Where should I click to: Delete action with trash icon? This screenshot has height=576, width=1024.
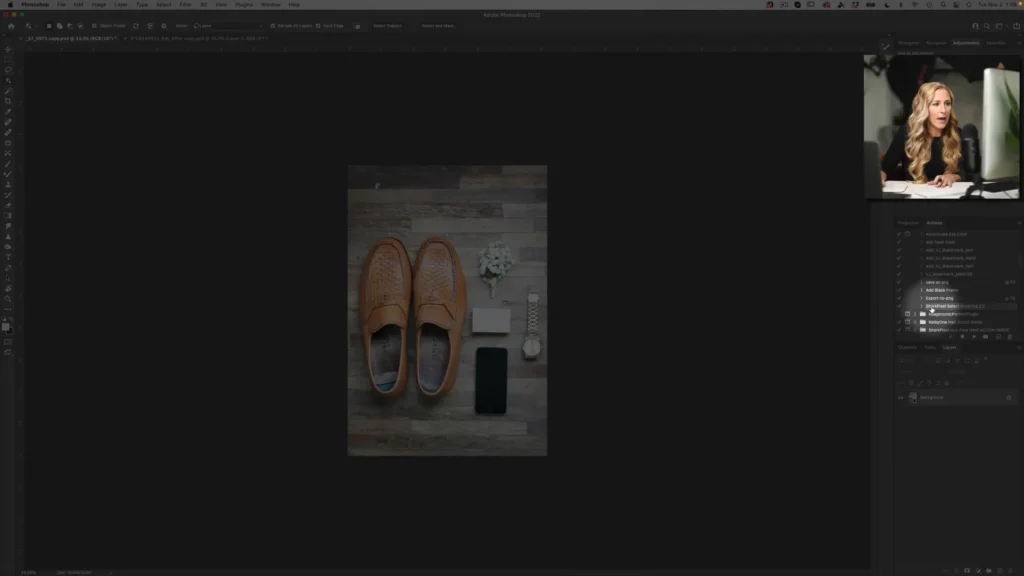[1010, 337]
